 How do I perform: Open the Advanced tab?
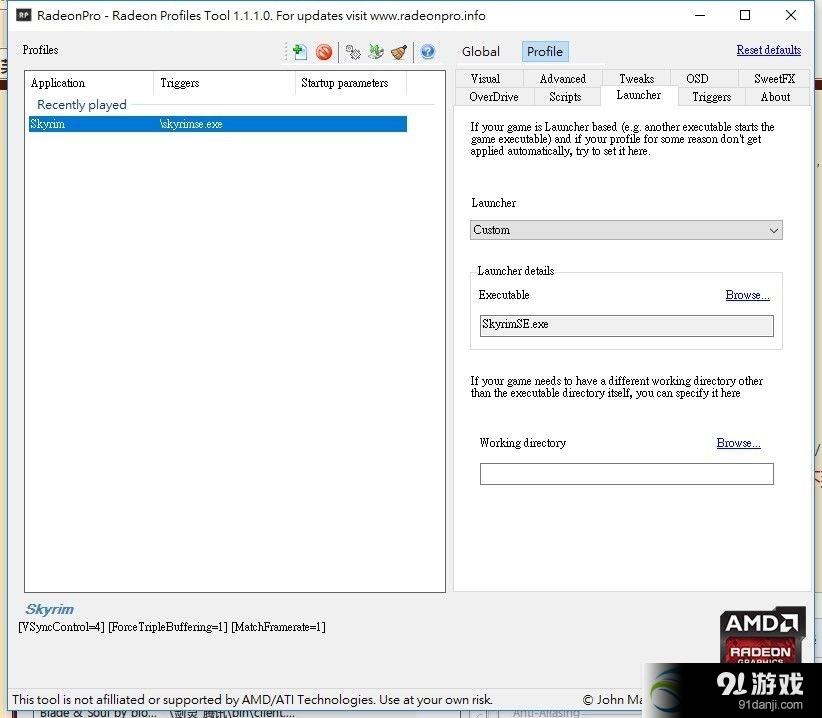pos(563,79)
